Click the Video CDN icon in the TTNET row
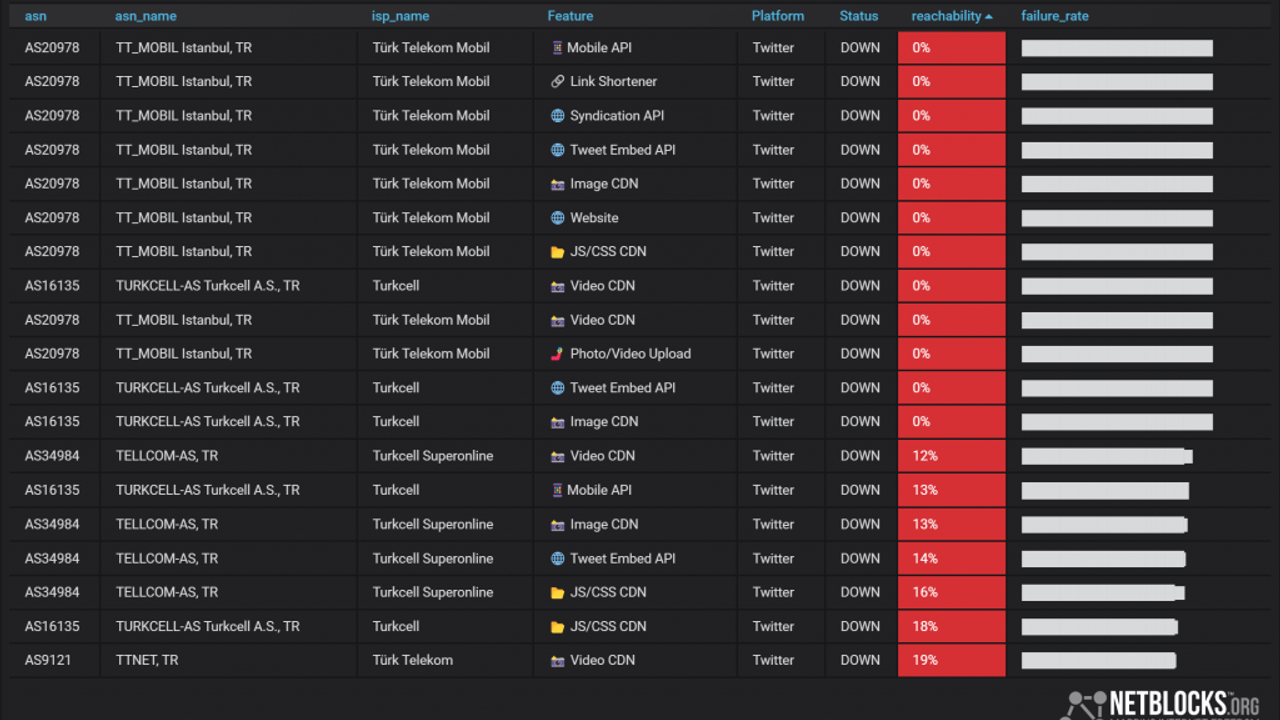This screenshot has width=1280, height=720. tap(558, 660)
